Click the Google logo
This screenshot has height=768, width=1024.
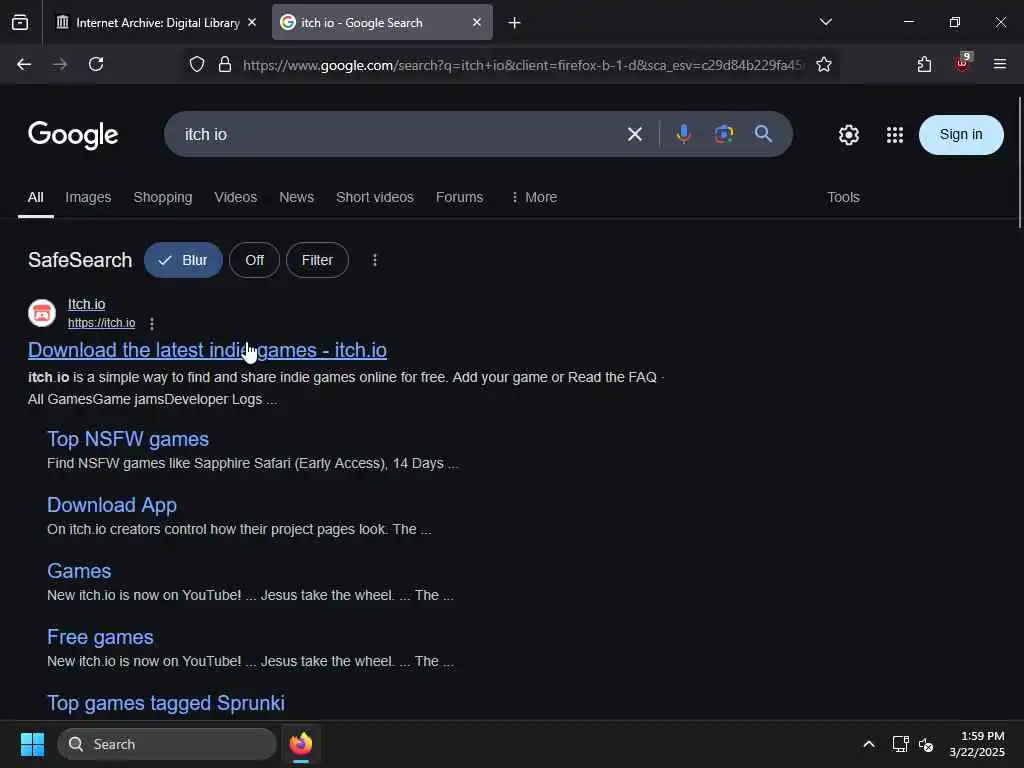click(x=73, y=135)
